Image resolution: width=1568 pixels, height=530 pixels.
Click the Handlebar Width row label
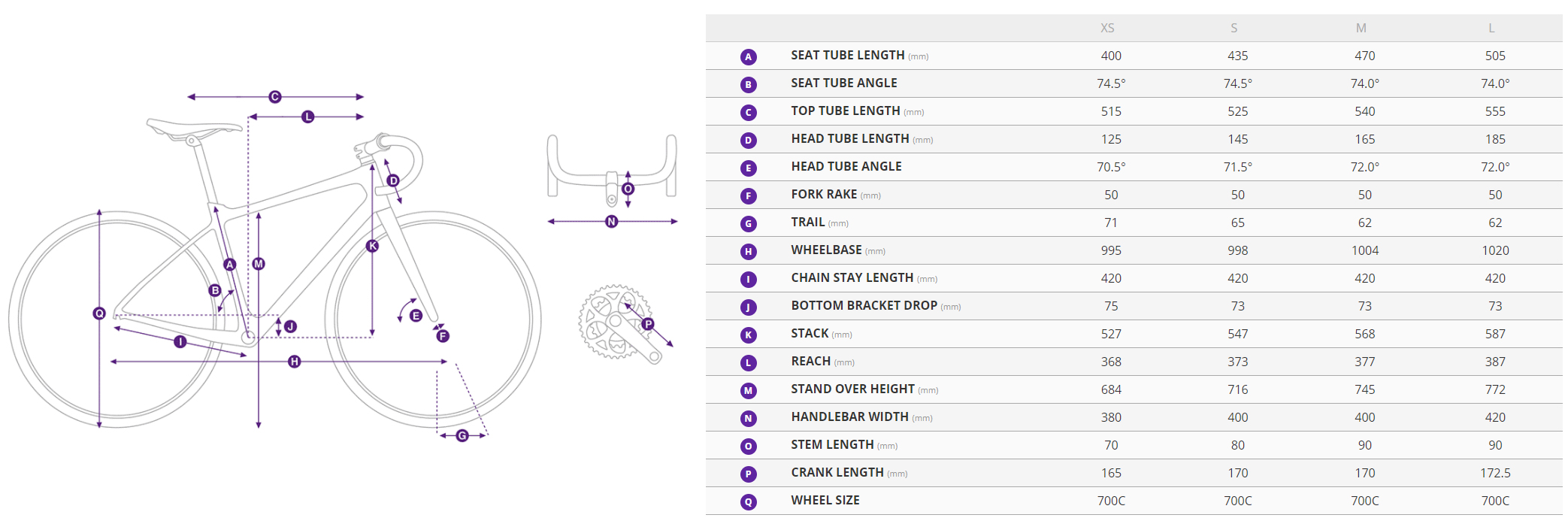(x=849, y=417)
